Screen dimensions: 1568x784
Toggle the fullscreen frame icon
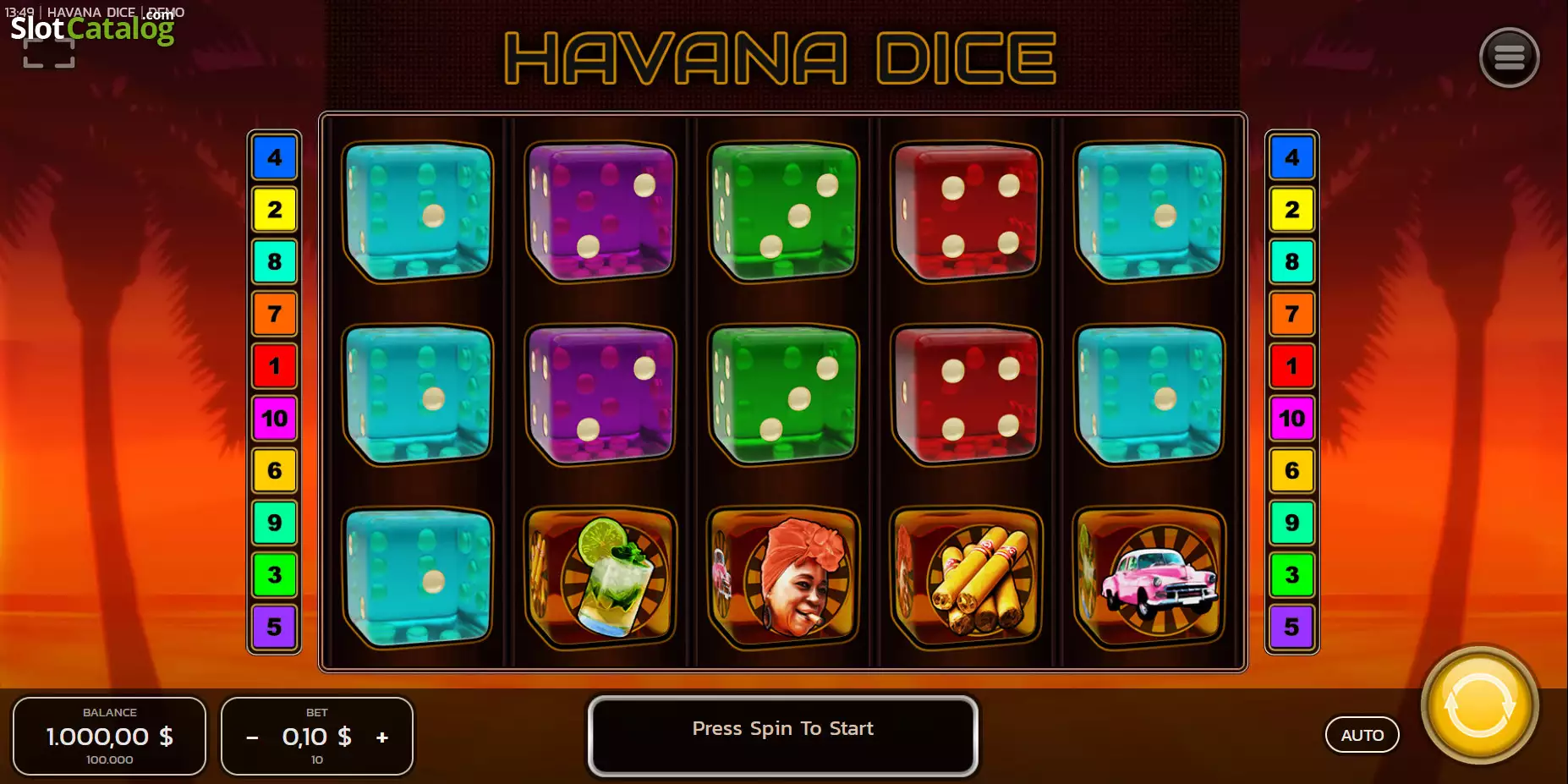click(48, 53)
